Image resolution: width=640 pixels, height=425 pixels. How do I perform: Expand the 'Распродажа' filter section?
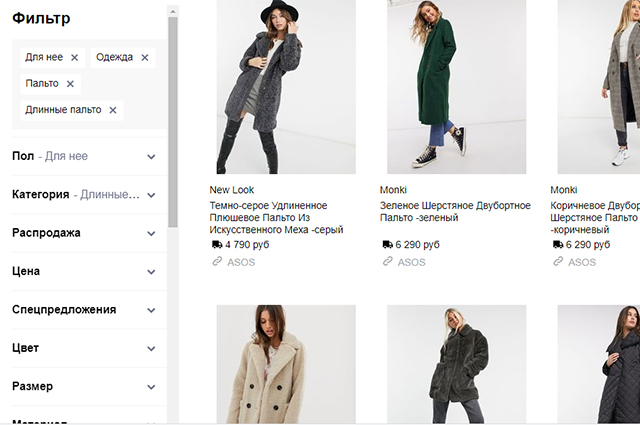click(151, 233)
